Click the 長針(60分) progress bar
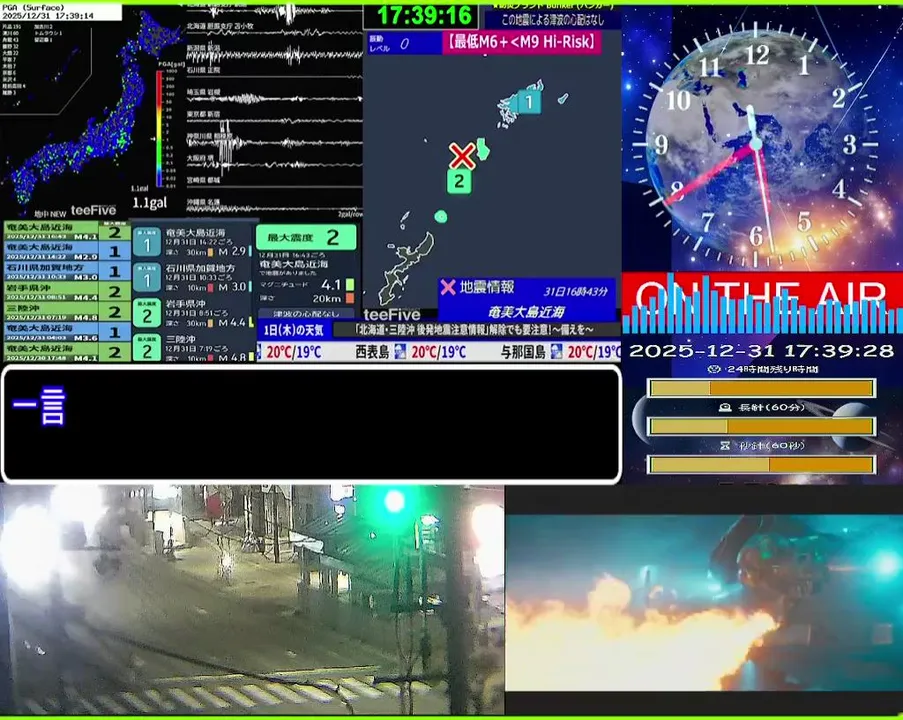 tap(762, 426)
